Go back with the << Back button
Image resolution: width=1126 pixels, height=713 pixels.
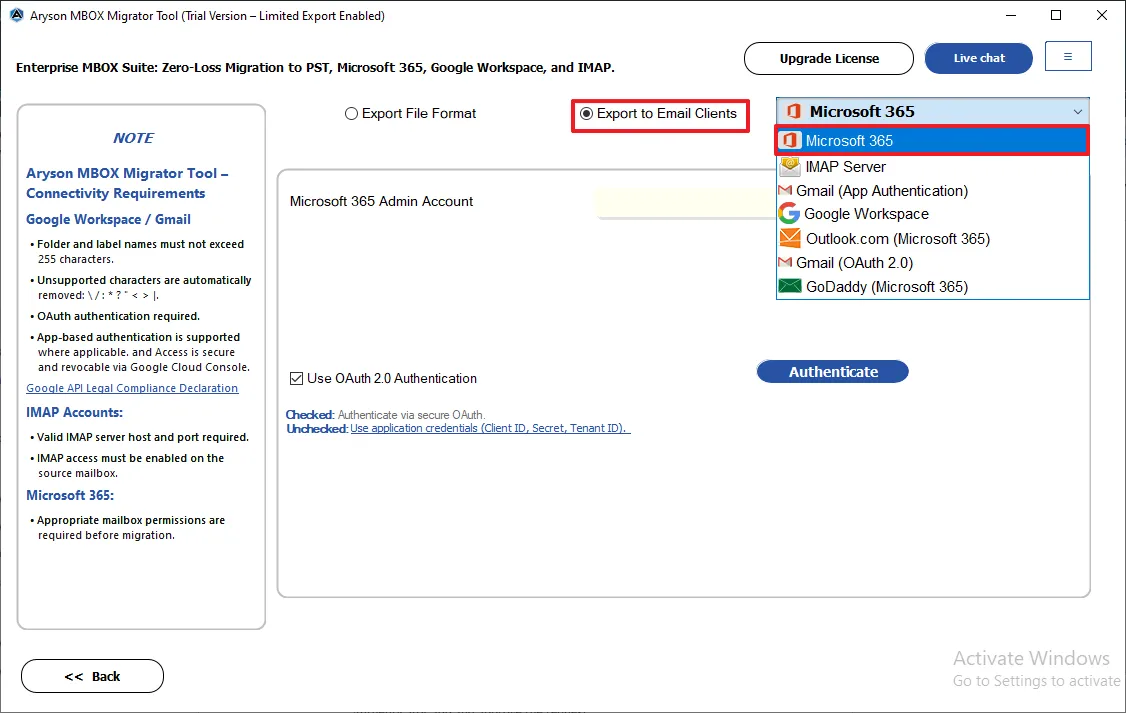click(x=93, y=676)
